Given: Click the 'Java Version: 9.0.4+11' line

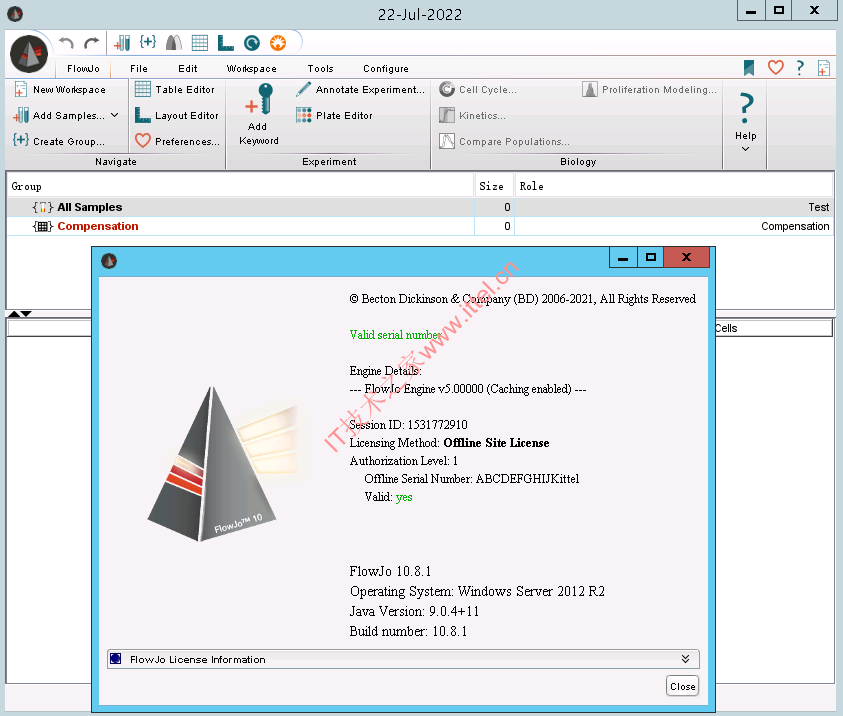Looking at the screenshot, I should tap(414, 611).
